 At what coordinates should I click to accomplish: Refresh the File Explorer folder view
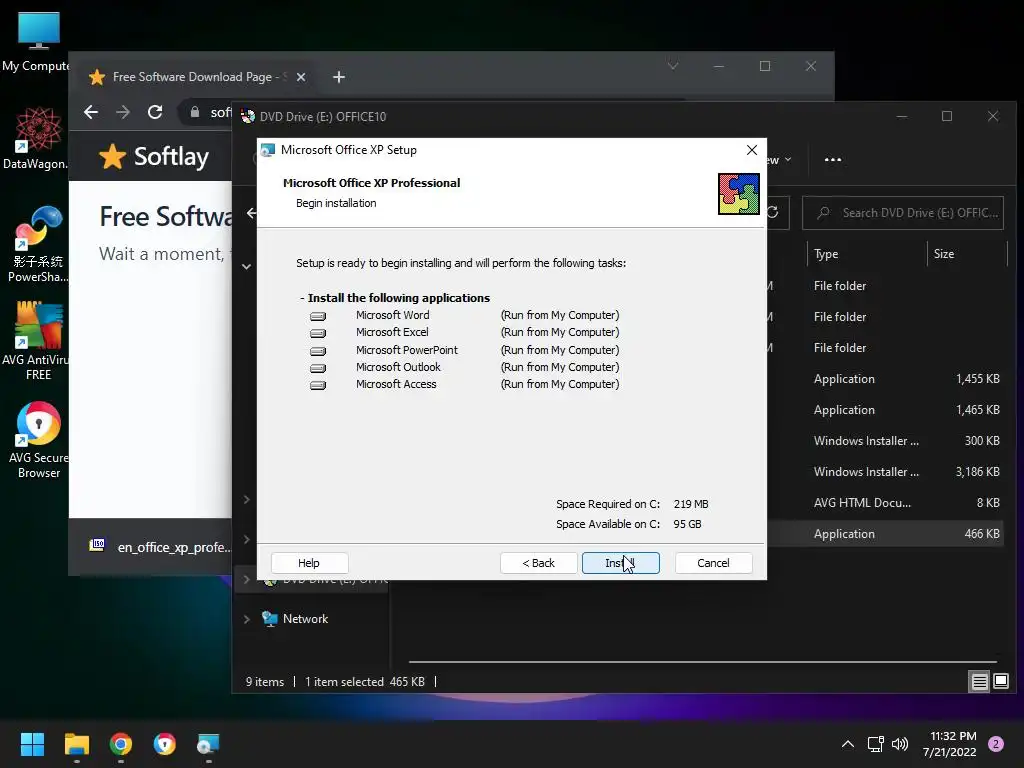pos(773,212)
